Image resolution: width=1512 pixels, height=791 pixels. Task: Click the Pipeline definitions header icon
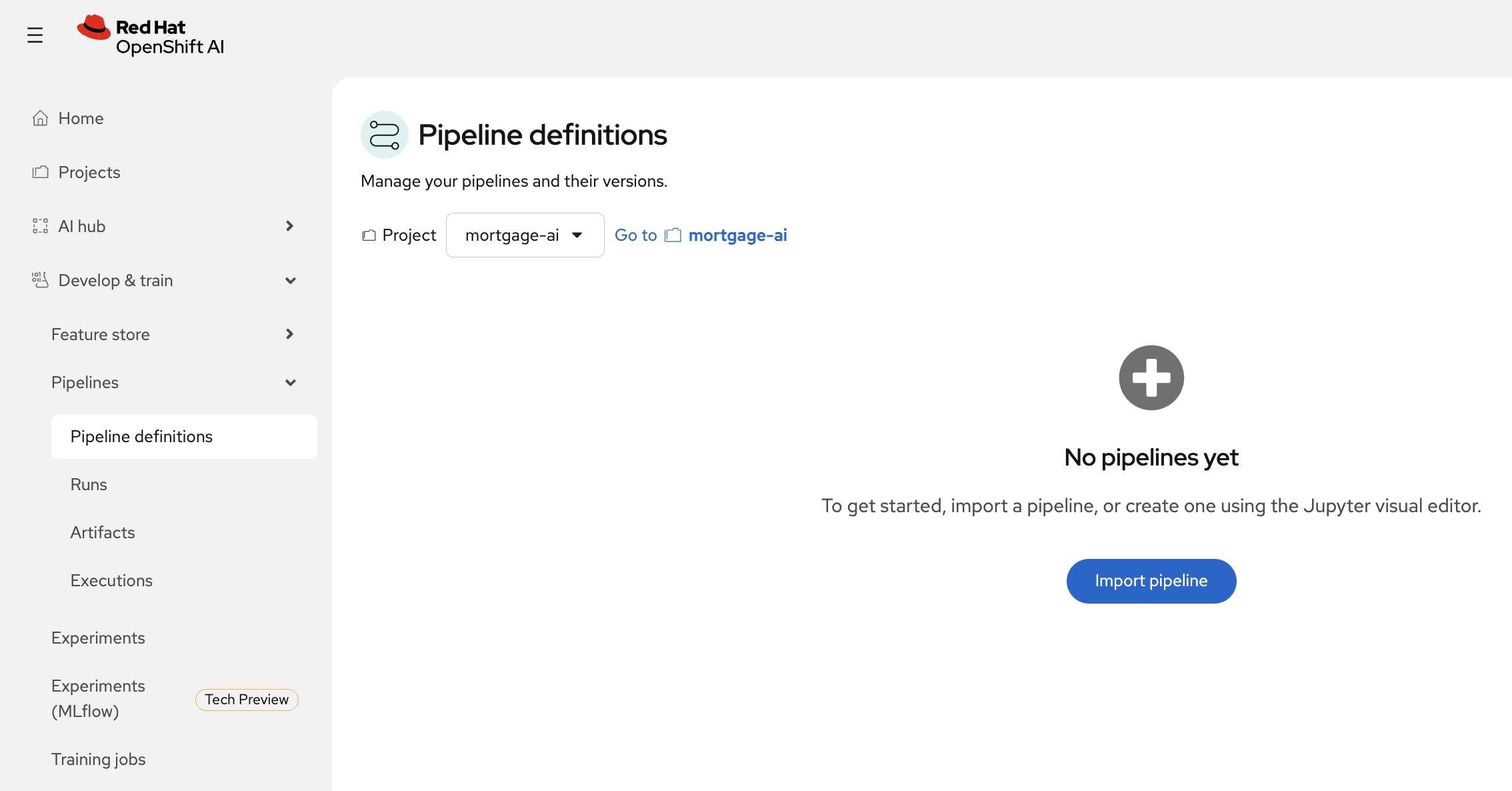pyautogui.click(x=384, y=135)
